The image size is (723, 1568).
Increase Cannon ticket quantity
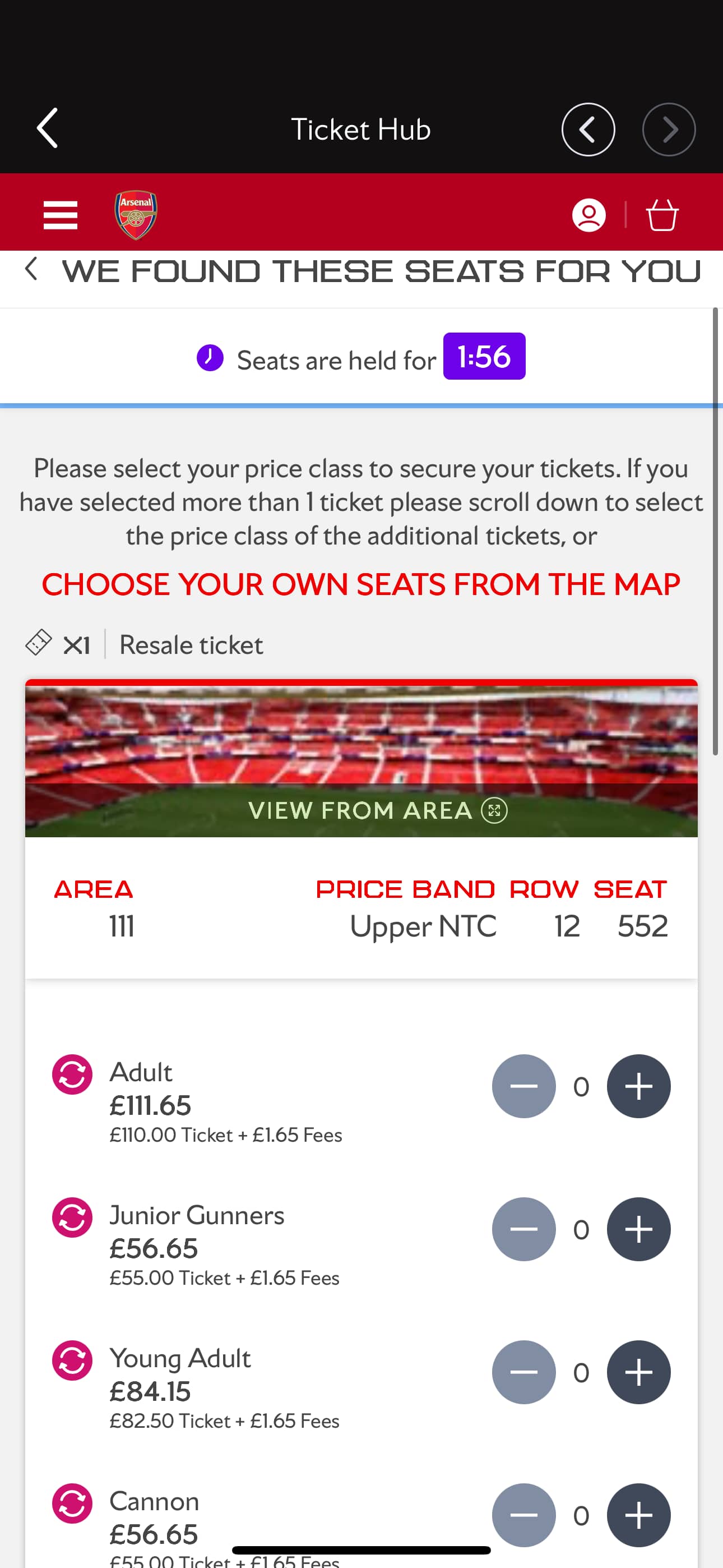click(638, 1515)
